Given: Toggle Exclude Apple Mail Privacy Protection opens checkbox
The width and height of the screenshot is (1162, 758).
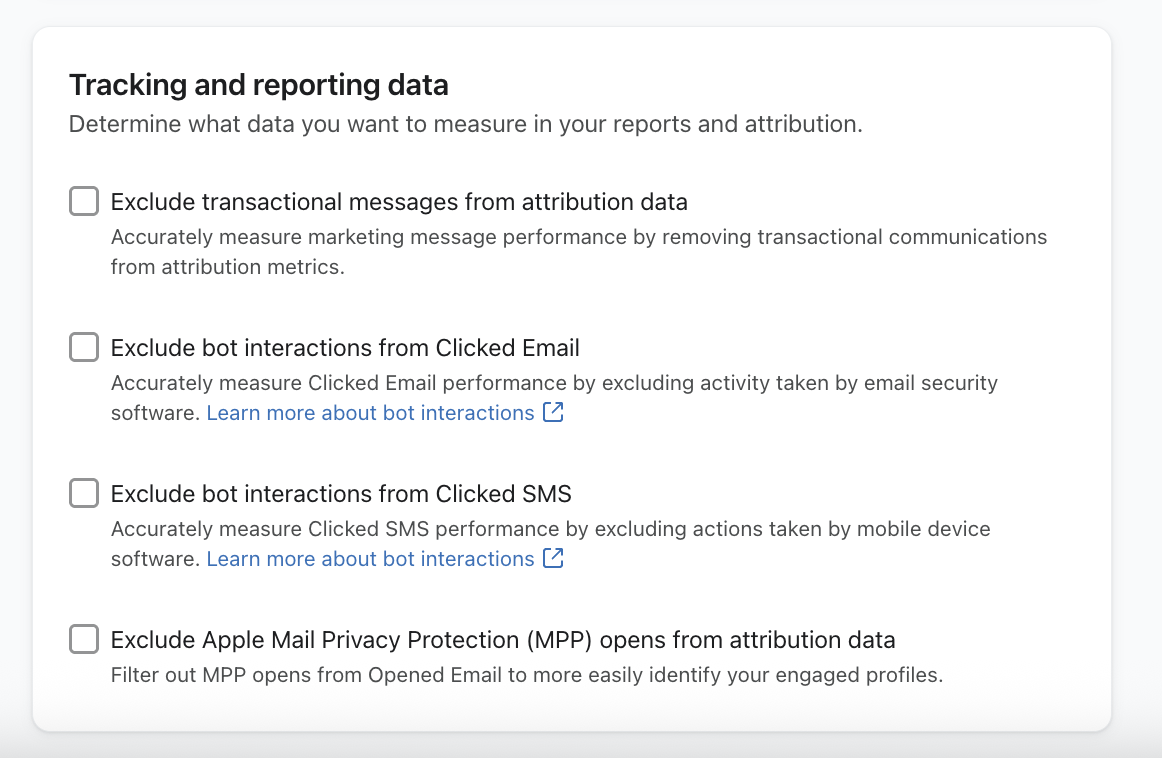Looking at the screenshot, I should click(84, 639).
